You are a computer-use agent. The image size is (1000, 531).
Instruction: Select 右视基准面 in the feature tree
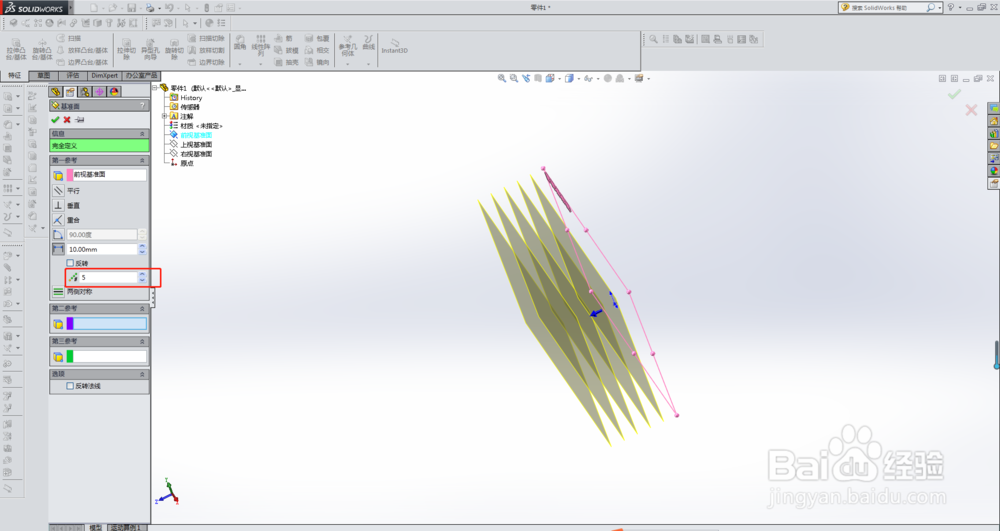tap(196, 154)
